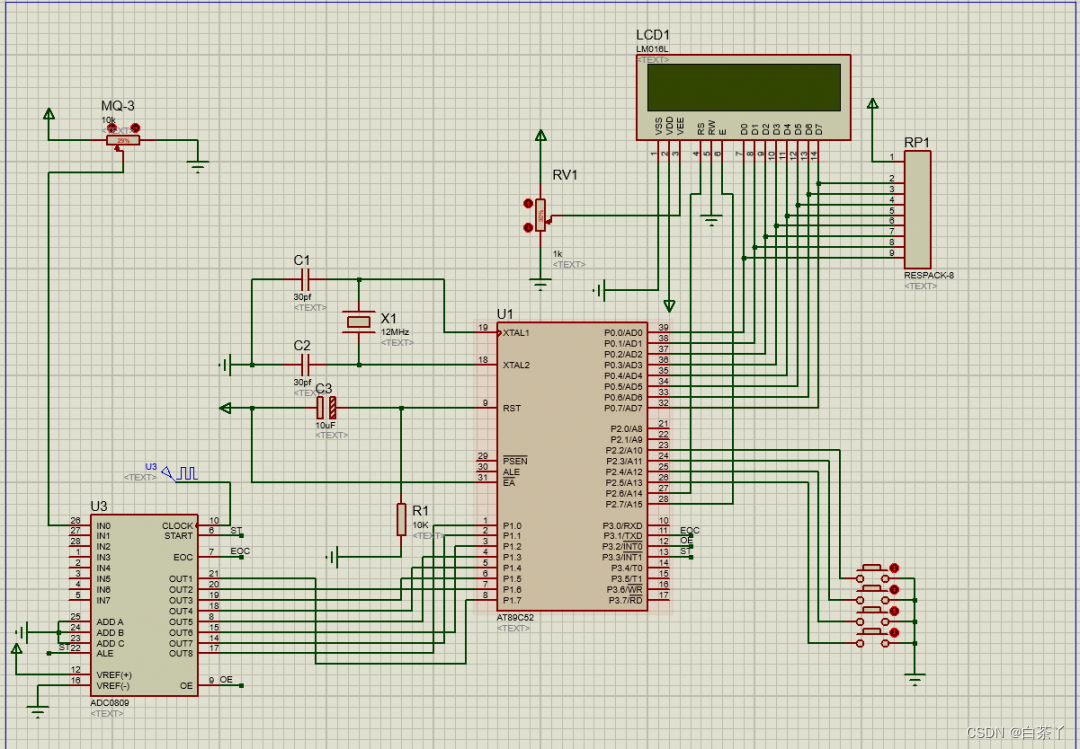Click the 'RESPACK-8' label under RP1
Viewport: 1080px width, 749px height.
pos(929,275)
